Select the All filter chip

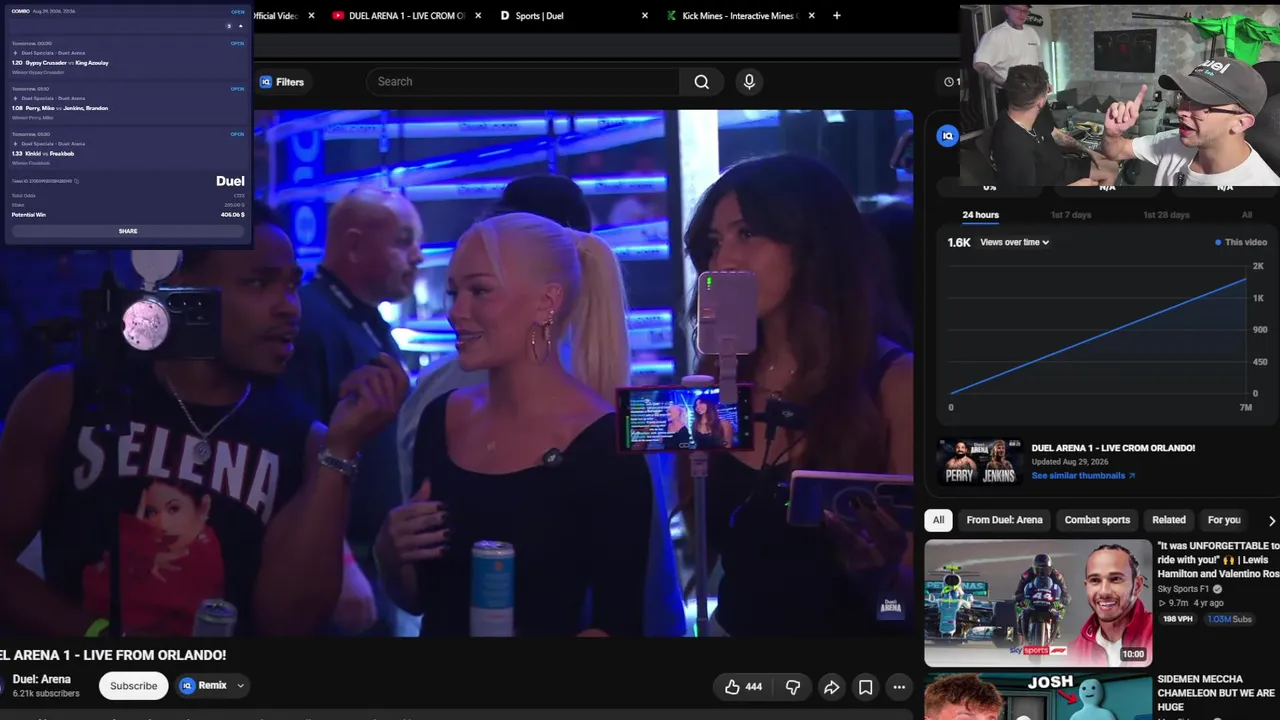tap(938, 520)
